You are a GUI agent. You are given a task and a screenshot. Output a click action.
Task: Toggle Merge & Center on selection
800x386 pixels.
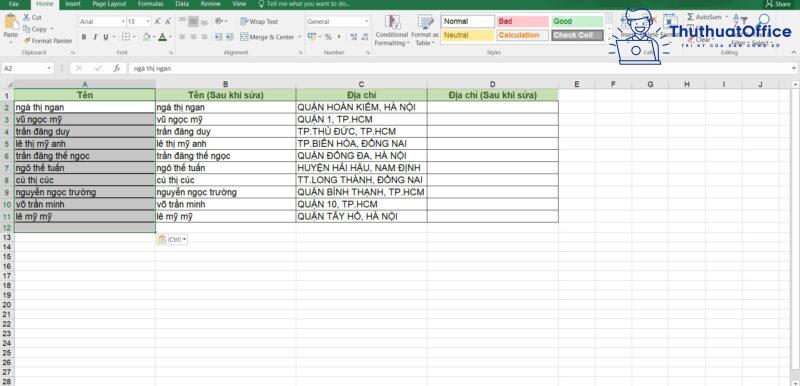click(267, 37)
